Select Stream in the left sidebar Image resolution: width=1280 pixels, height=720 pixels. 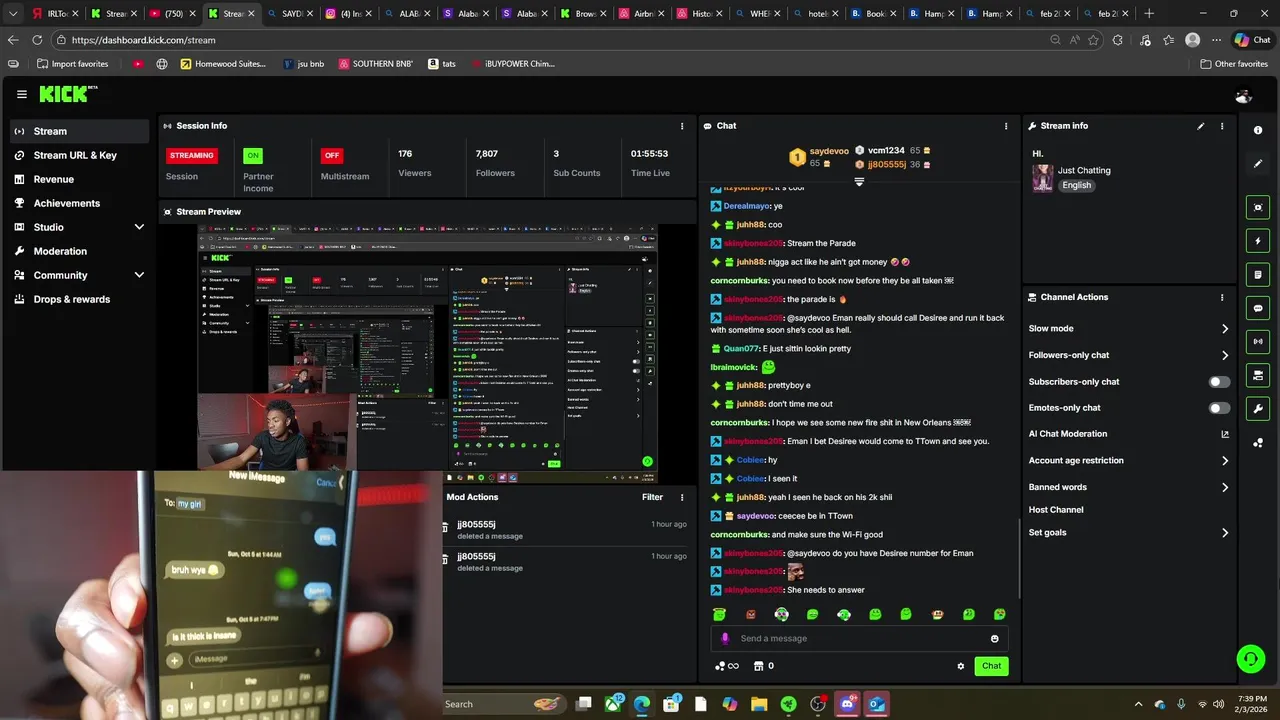(80, 131)
